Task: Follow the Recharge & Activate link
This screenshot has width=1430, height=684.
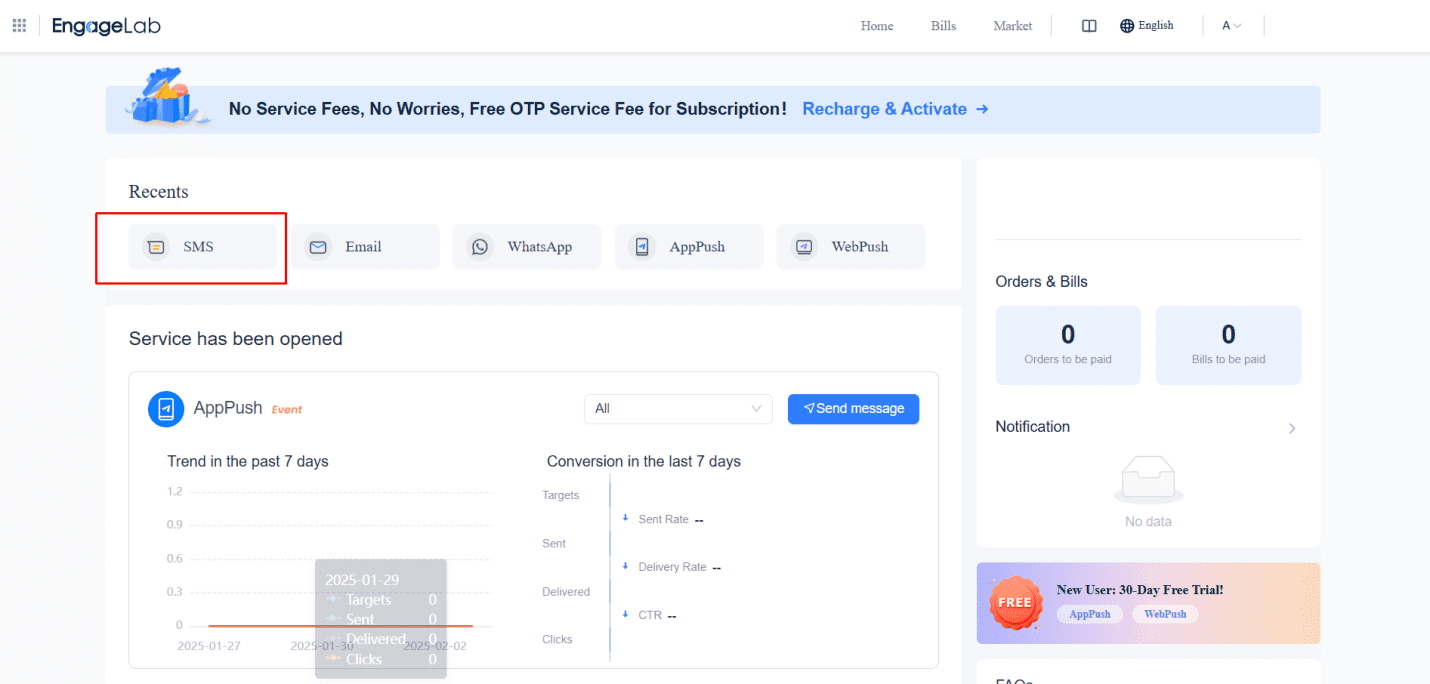Action: tap(895, 109)
